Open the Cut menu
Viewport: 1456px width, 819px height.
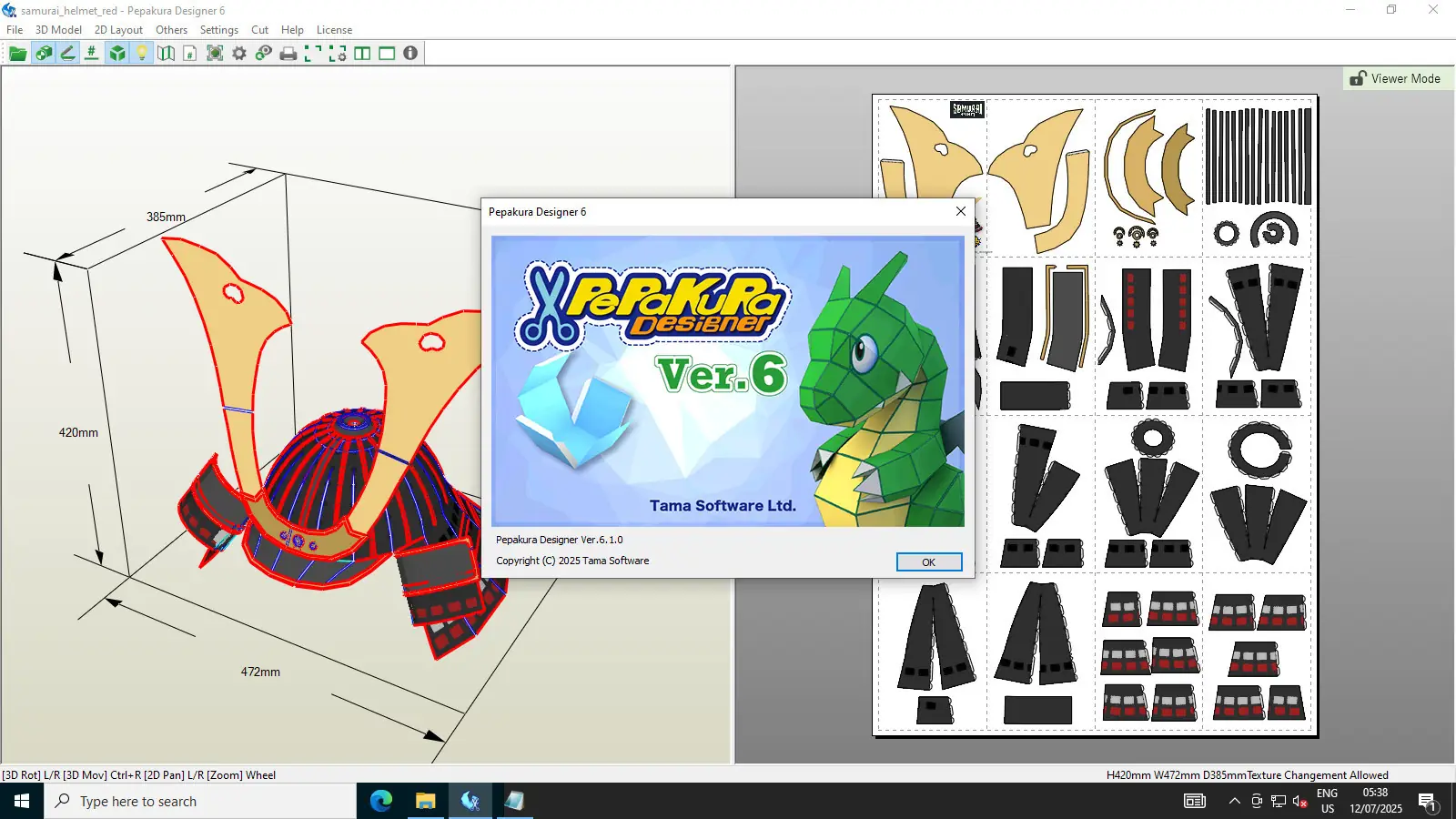click(x=259, y=30)
